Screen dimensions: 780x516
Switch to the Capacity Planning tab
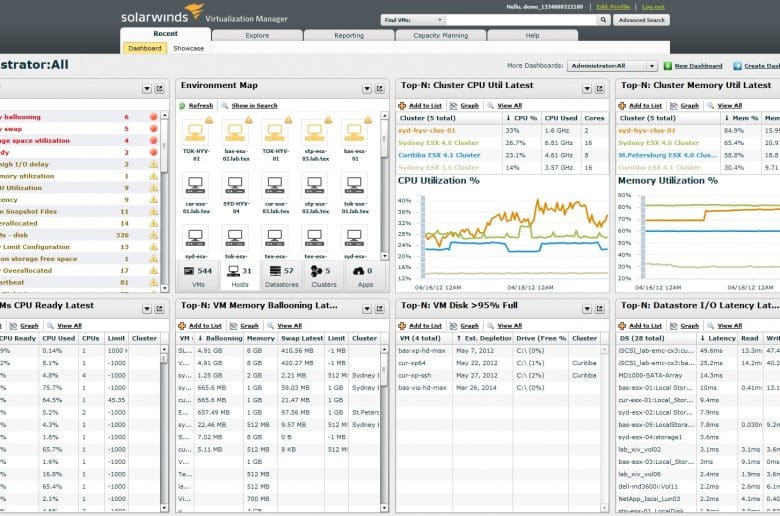[441, 35]
